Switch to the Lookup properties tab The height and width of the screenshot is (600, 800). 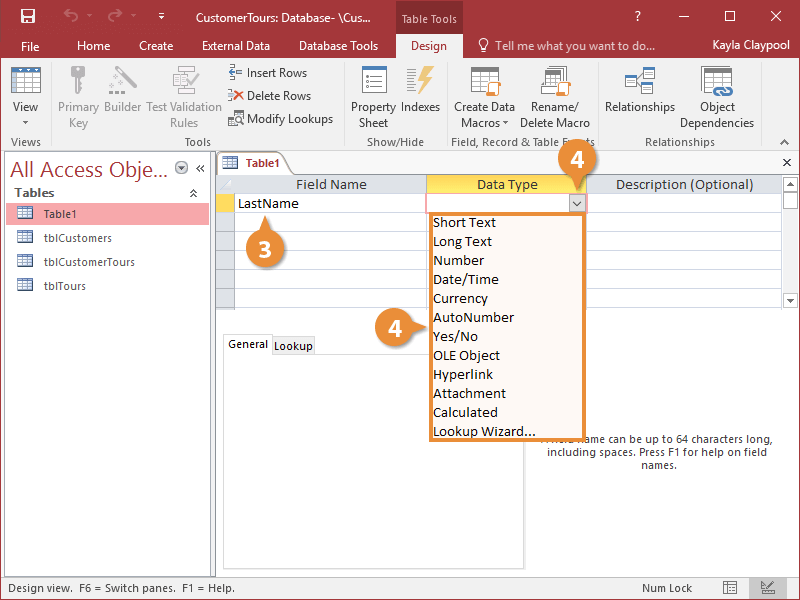293,346
